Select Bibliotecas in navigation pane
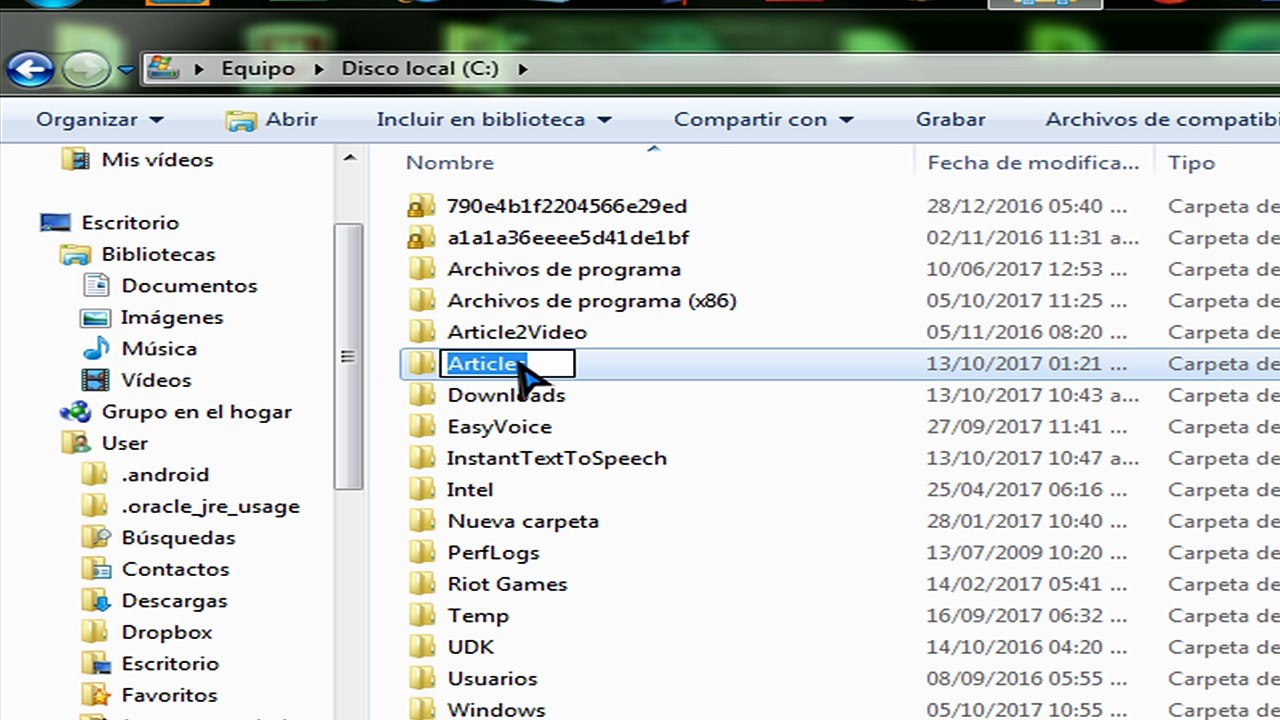1280x720 pixels. tap(158, 254)
